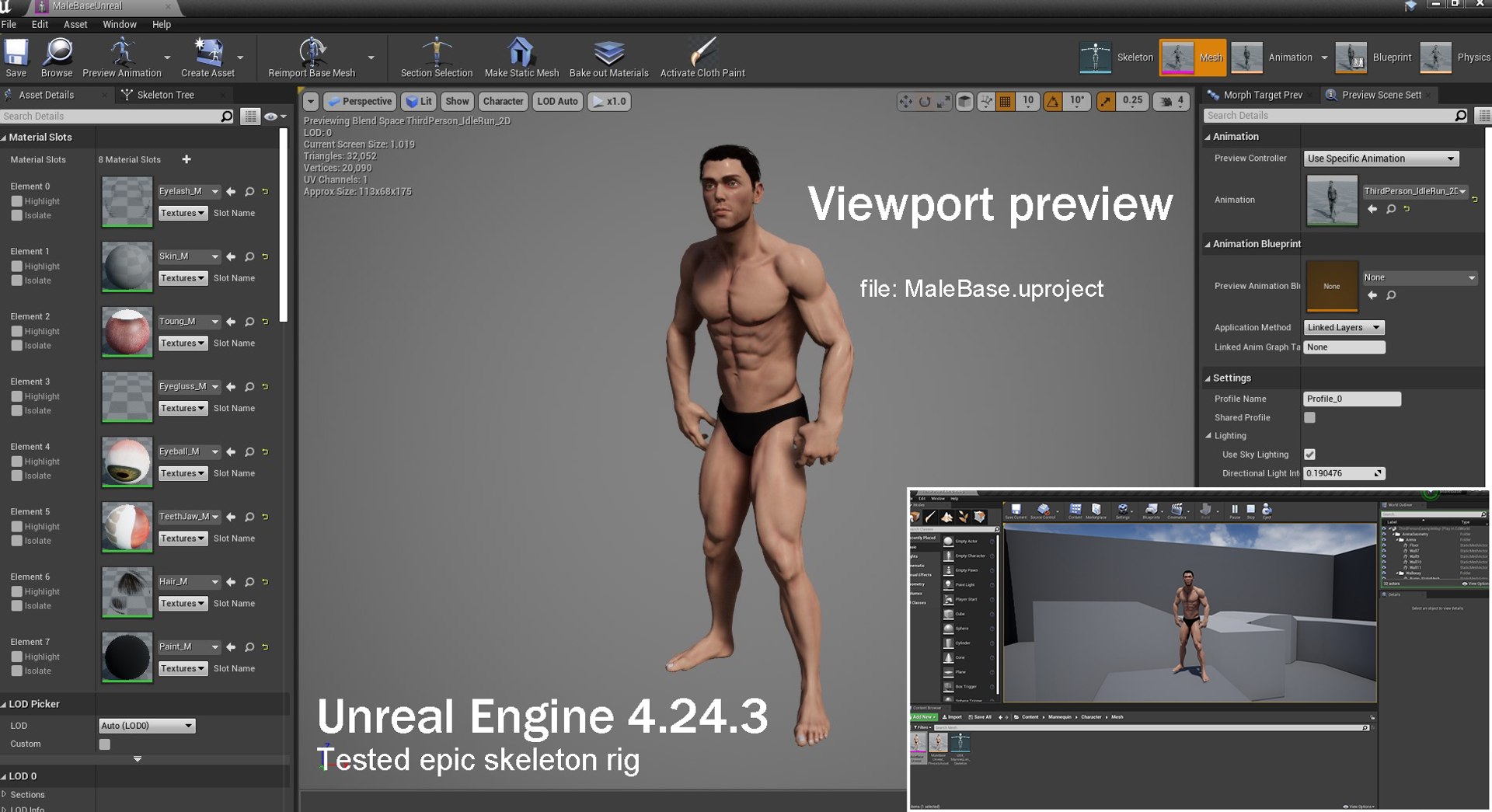This screenshot has height=812, width=1492.
Task: Open Asset Details list view options icon
Action: click(x=250, y=117)
